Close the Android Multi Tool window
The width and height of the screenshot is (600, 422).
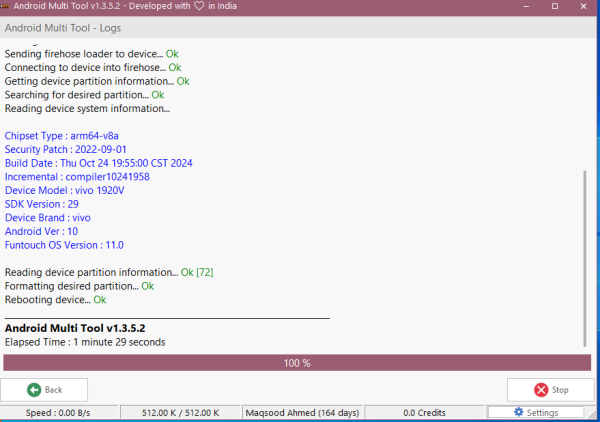coord(584,7)
